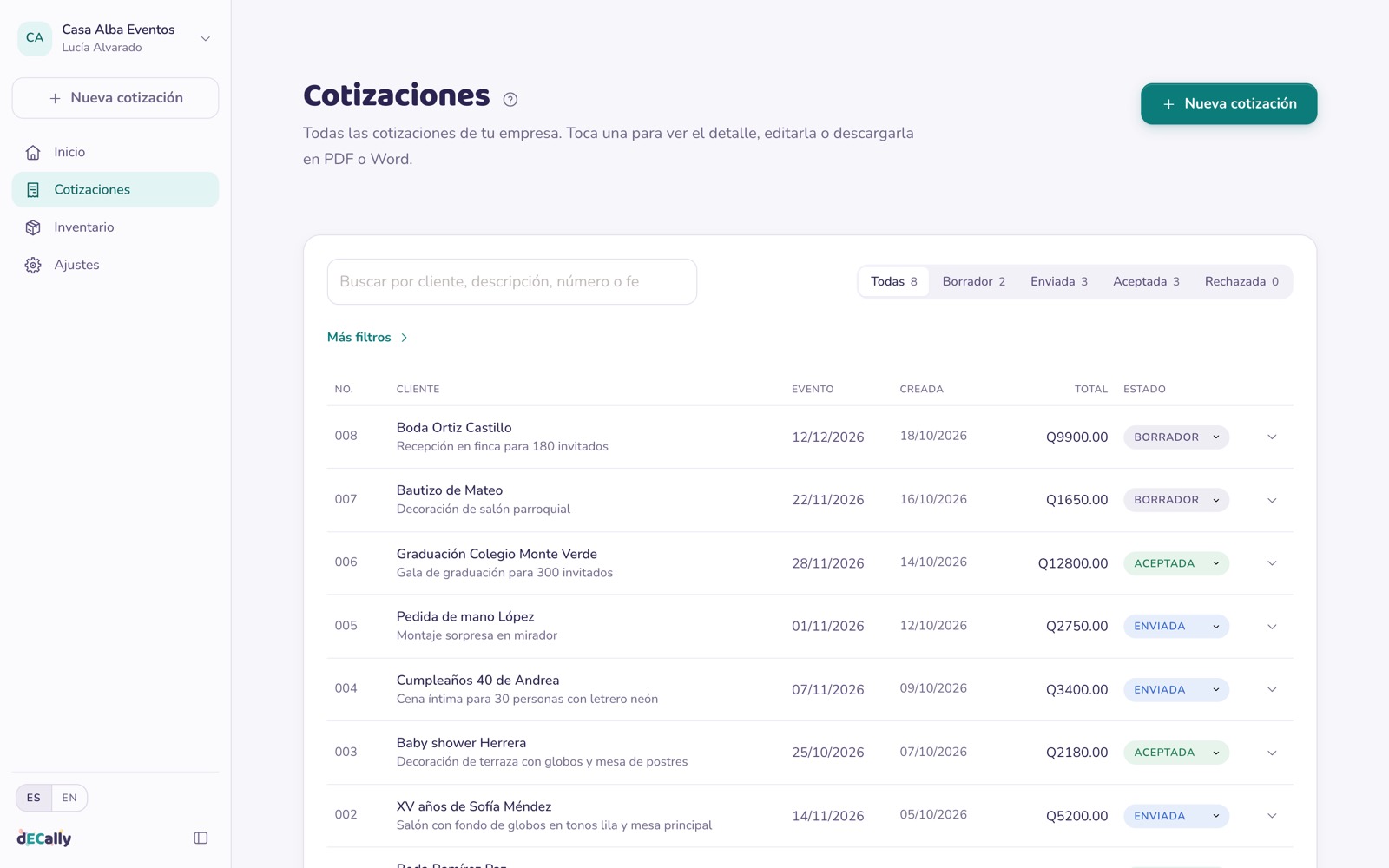Expand row 008 with the chevron

pyautogui.click(x=1272, y=437)
